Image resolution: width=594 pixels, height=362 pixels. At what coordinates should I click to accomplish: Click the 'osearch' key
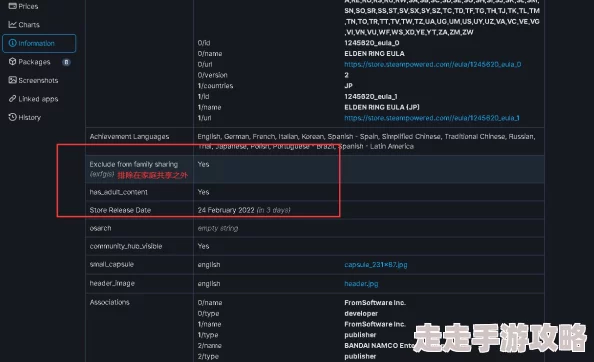pyautogui.click(x=100, y=228)
